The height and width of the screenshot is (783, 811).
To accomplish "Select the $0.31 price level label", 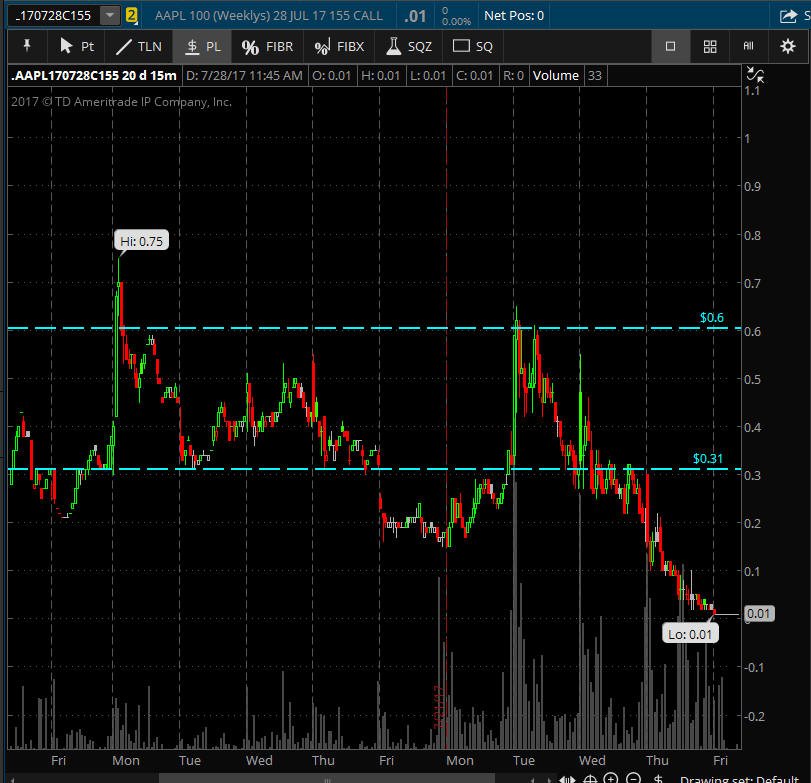I will [708, 458].
